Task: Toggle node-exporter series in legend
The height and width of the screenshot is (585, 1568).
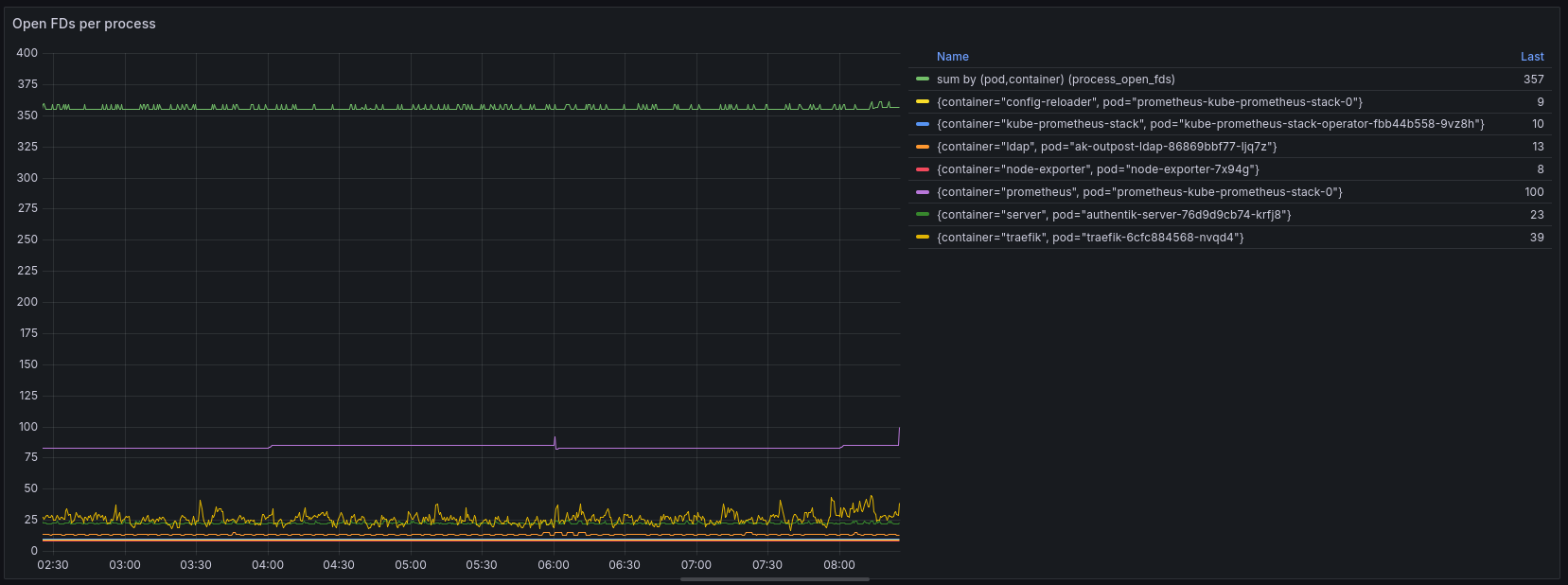Action: (x=1098, y=169)
